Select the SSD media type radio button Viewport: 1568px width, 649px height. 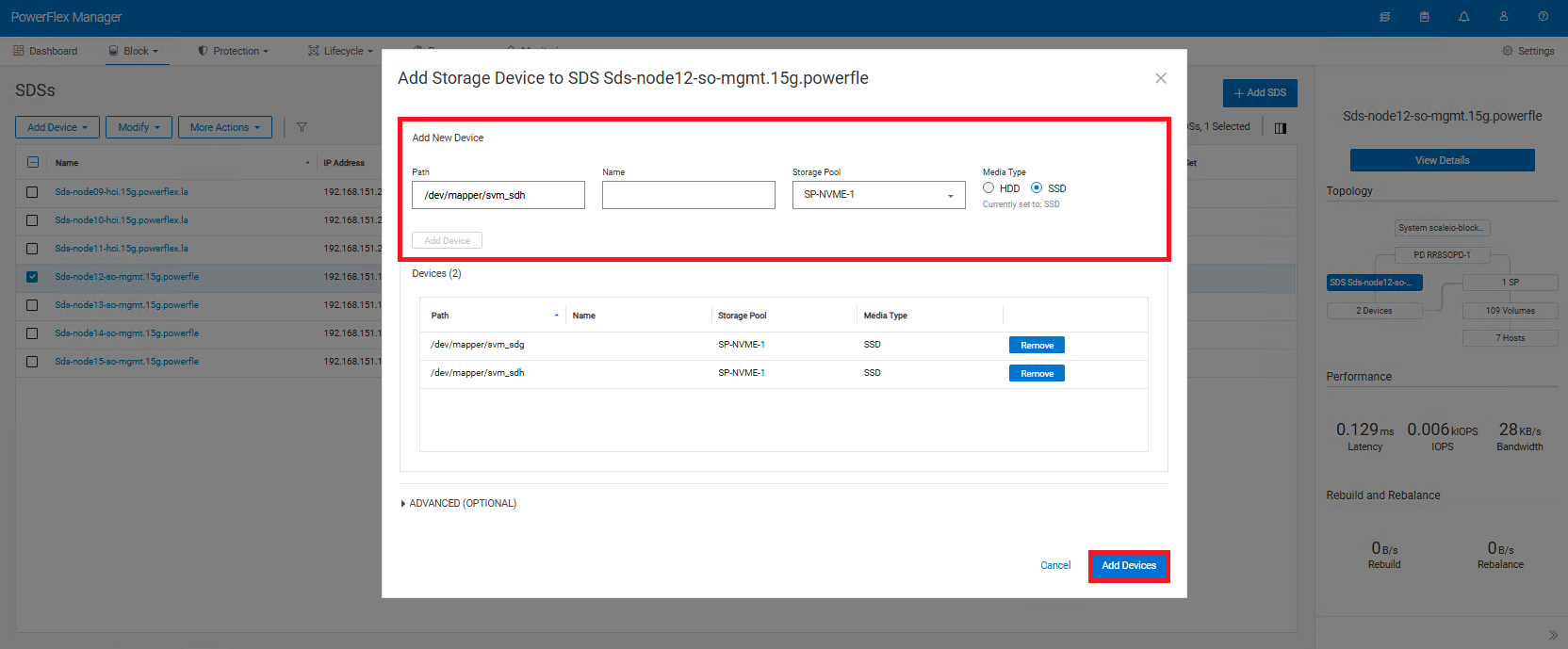click(x=1037, y=188)
